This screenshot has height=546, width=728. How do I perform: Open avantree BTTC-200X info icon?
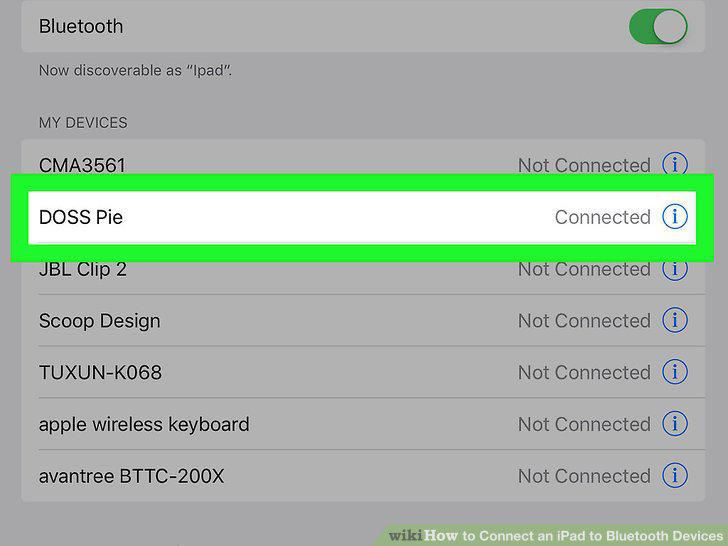pyautogui.click(x=674, y=476)
